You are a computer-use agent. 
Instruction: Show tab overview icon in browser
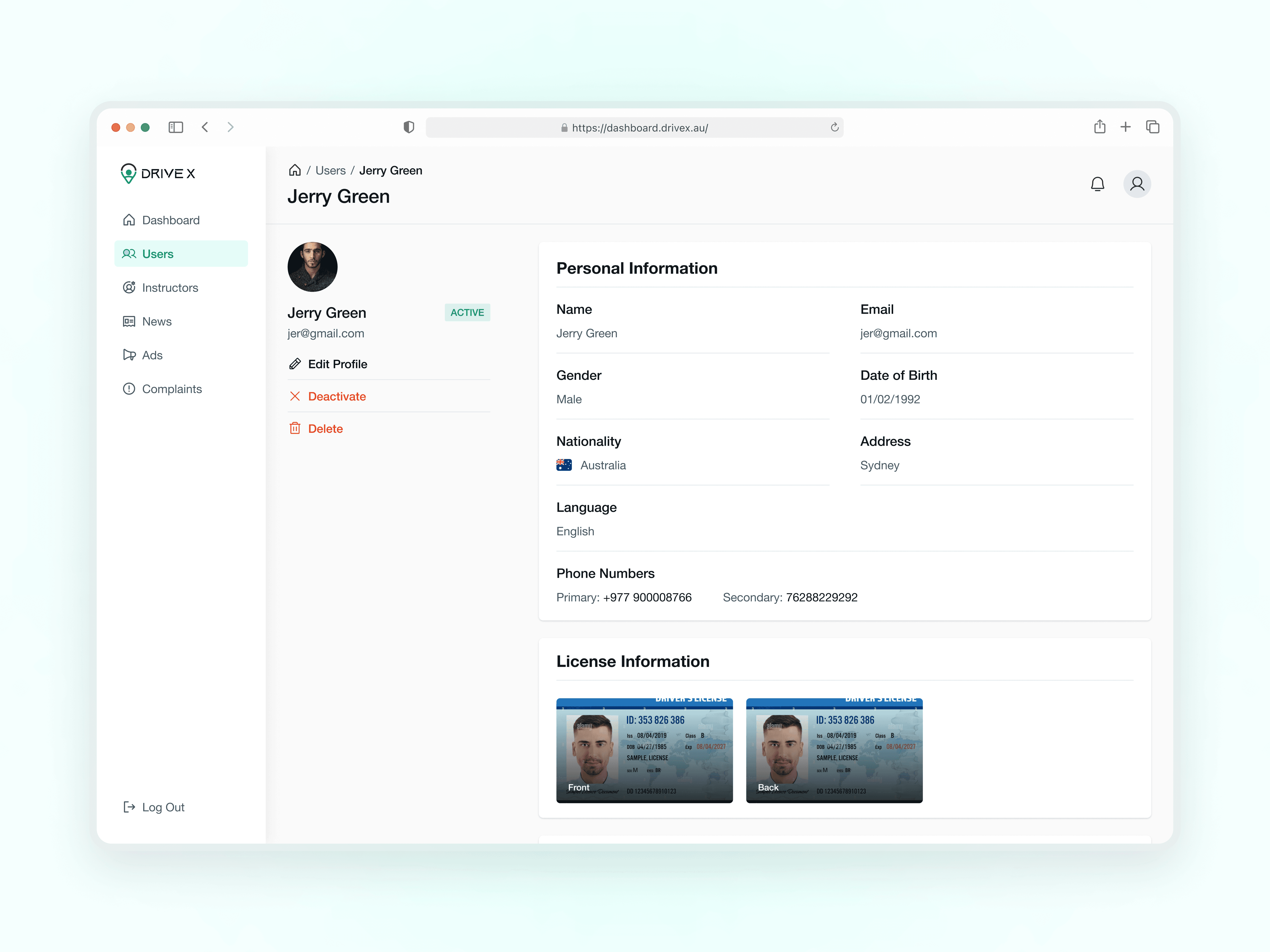[x=1152, y=127]
